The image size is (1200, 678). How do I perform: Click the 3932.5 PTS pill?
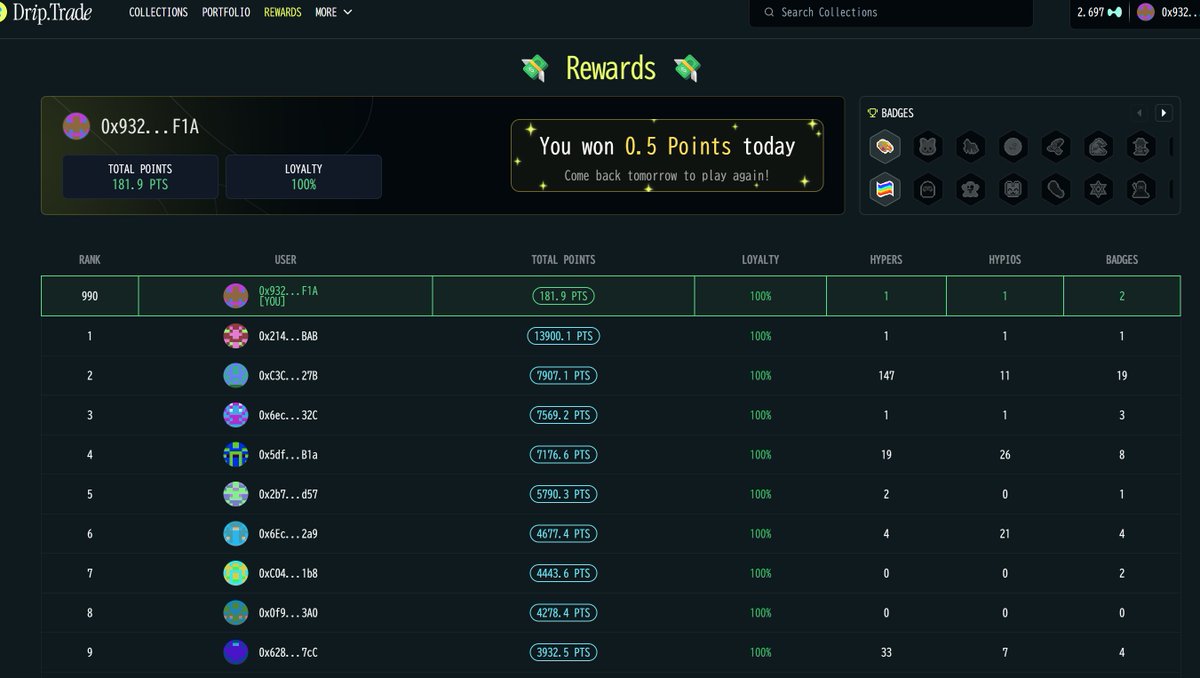pos(563,652)
